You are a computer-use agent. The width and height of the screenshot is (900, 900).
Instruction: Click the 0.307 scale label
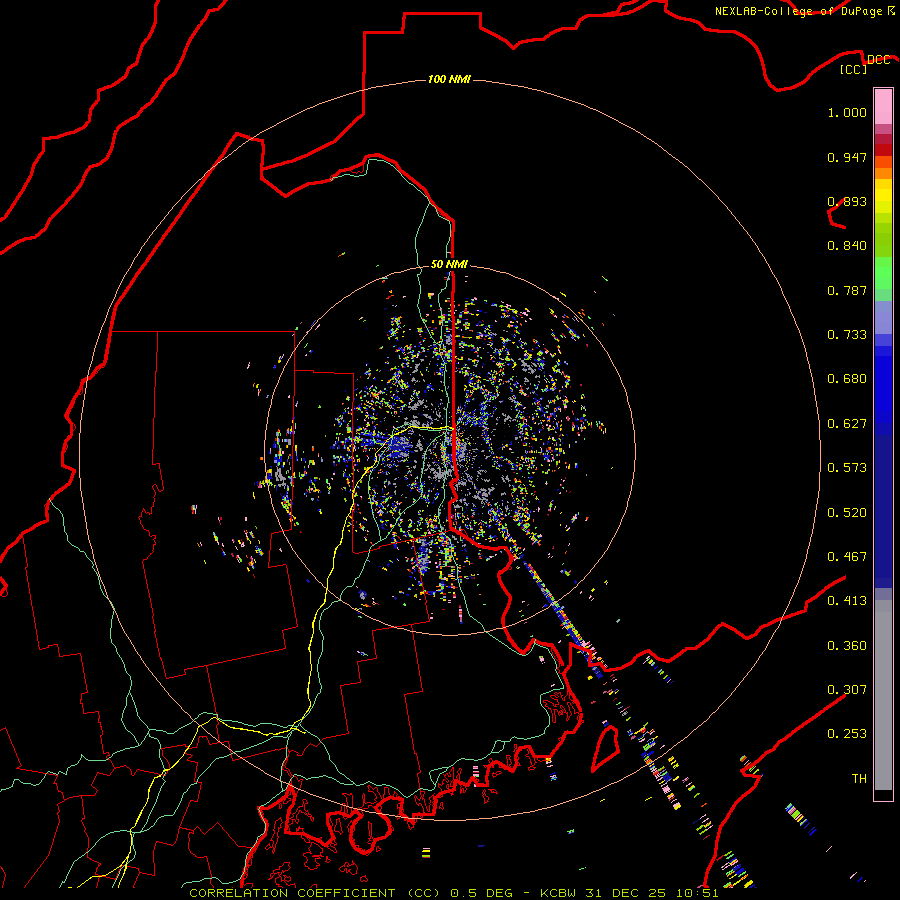(x=847, y=690)
